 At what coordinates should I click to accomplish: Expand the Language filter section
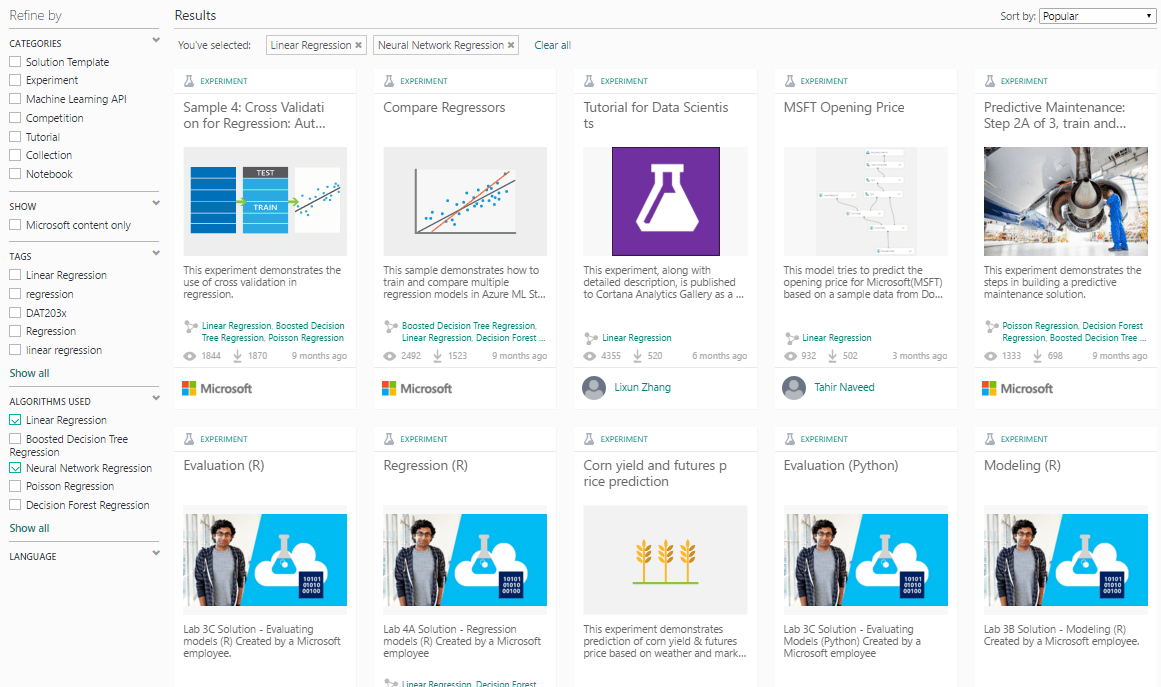pyautogui.click(x=155, y=553)
